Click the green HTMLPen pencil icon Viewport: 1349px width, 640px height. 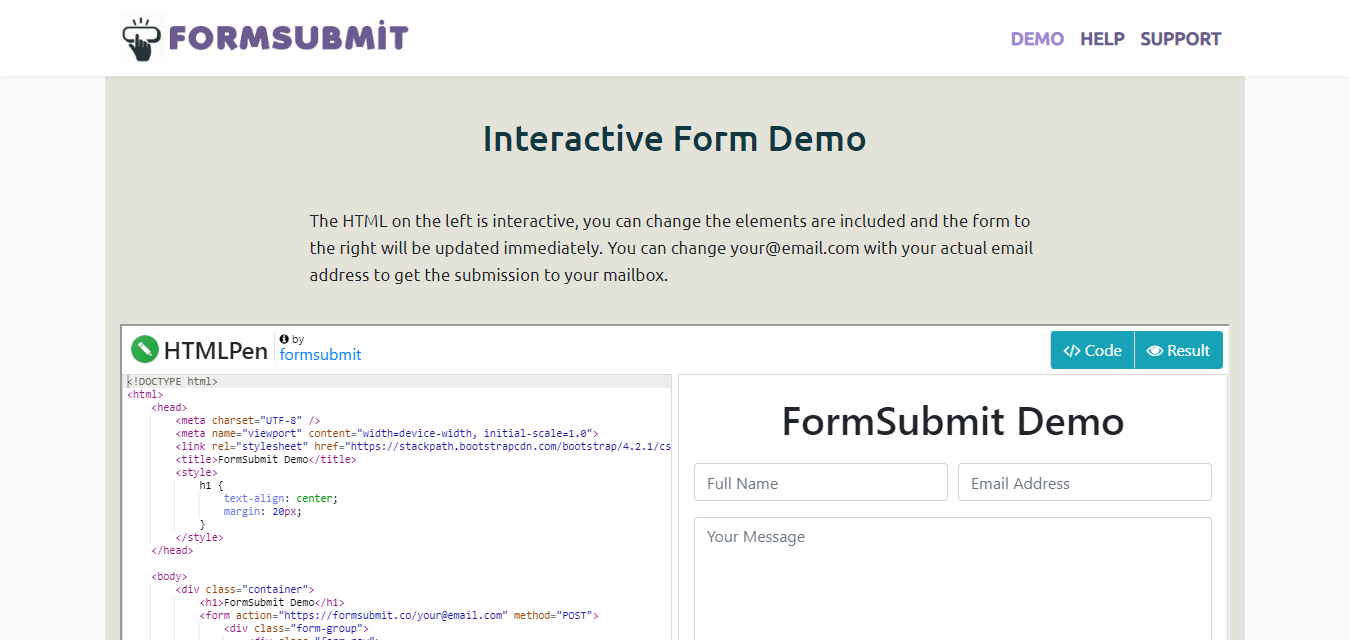click(145, 349)
